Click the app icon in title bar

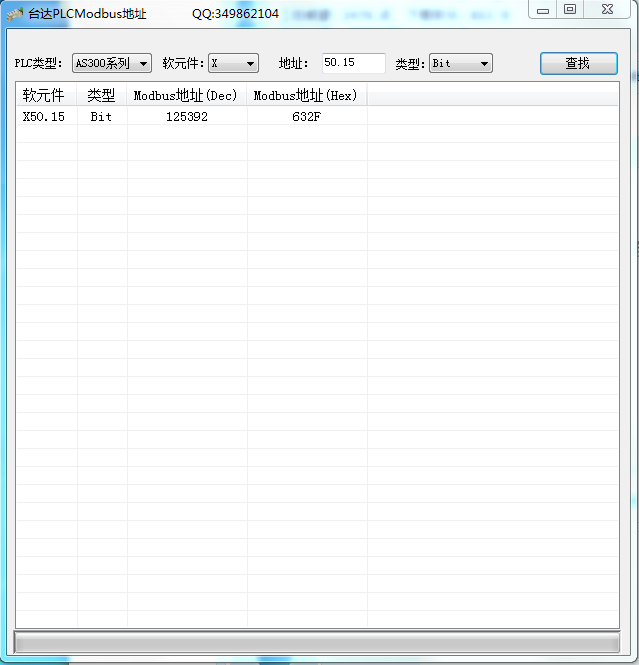click(15, 14)
